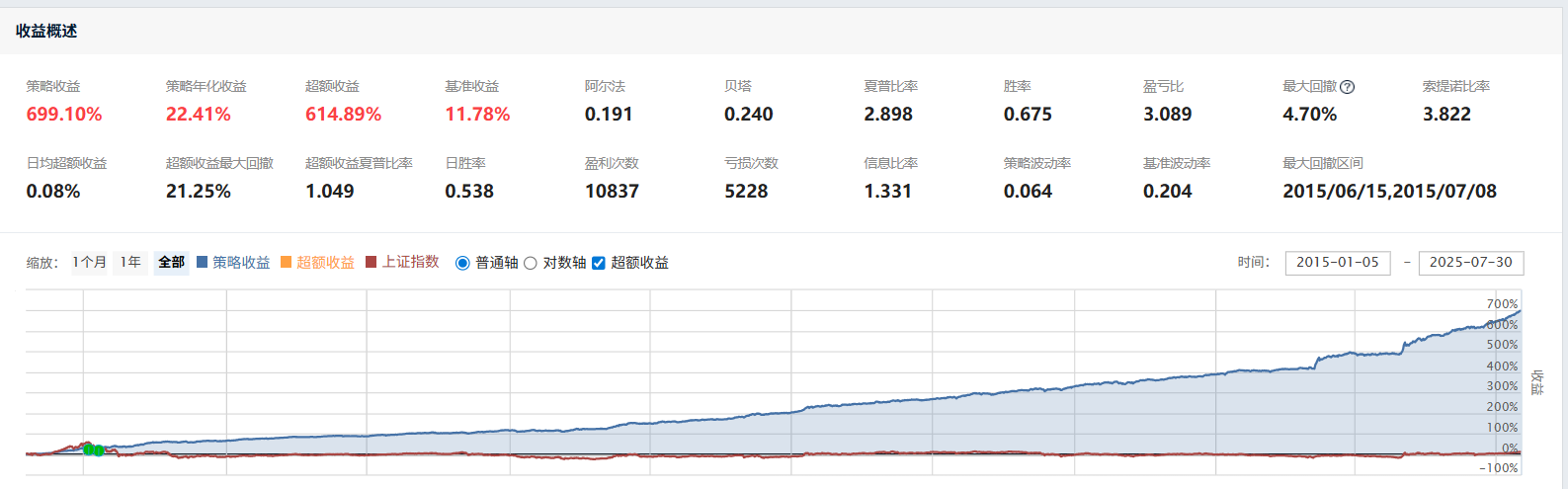This screenshot has width=1568, height=489.
Task: Click the 夏普比率 value 2.898
Action: point(888,115)
